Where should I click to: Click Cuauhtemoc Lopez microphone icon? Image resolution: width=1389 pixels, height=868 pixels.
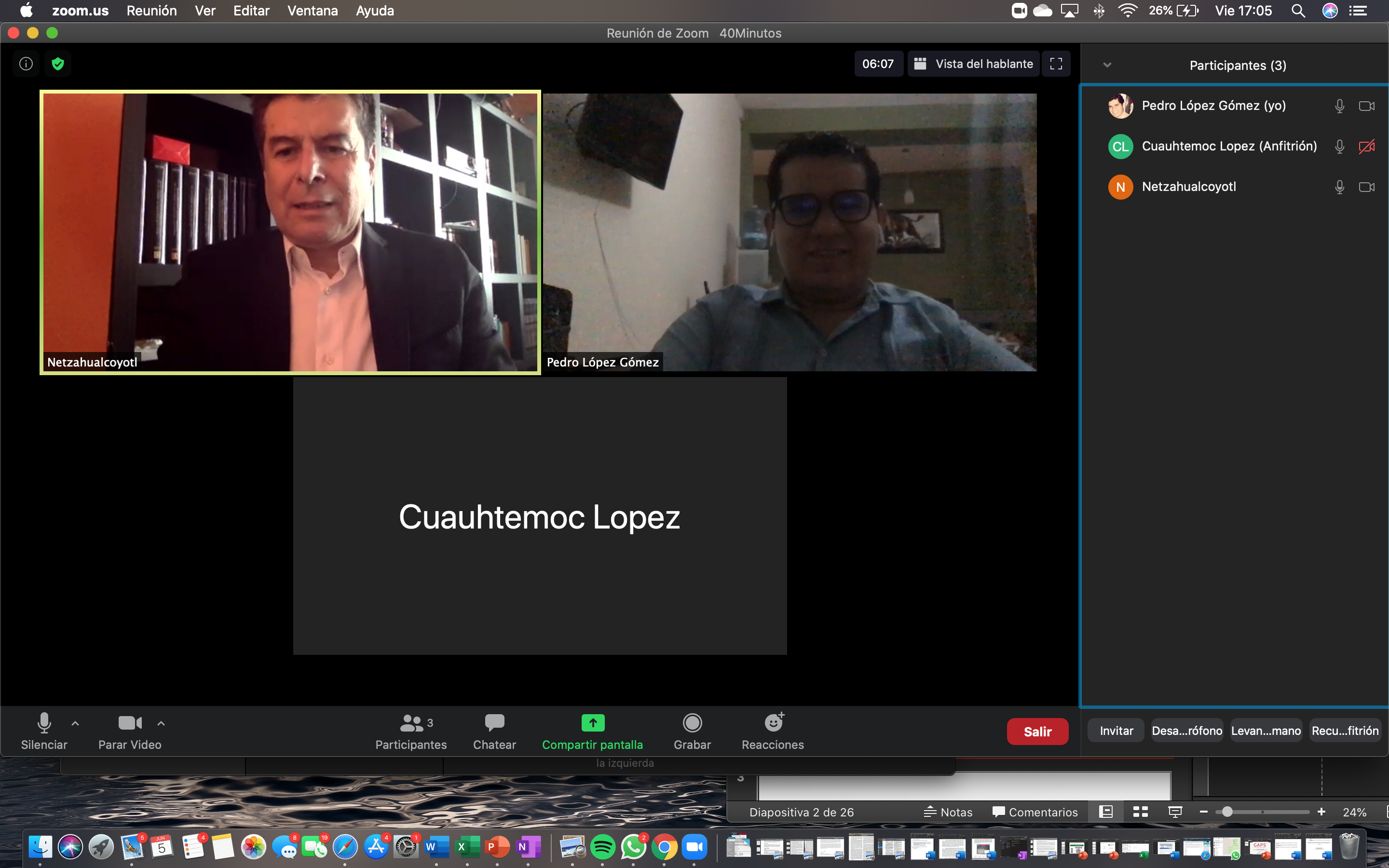pyautogui.click(x=1340, y=147)
